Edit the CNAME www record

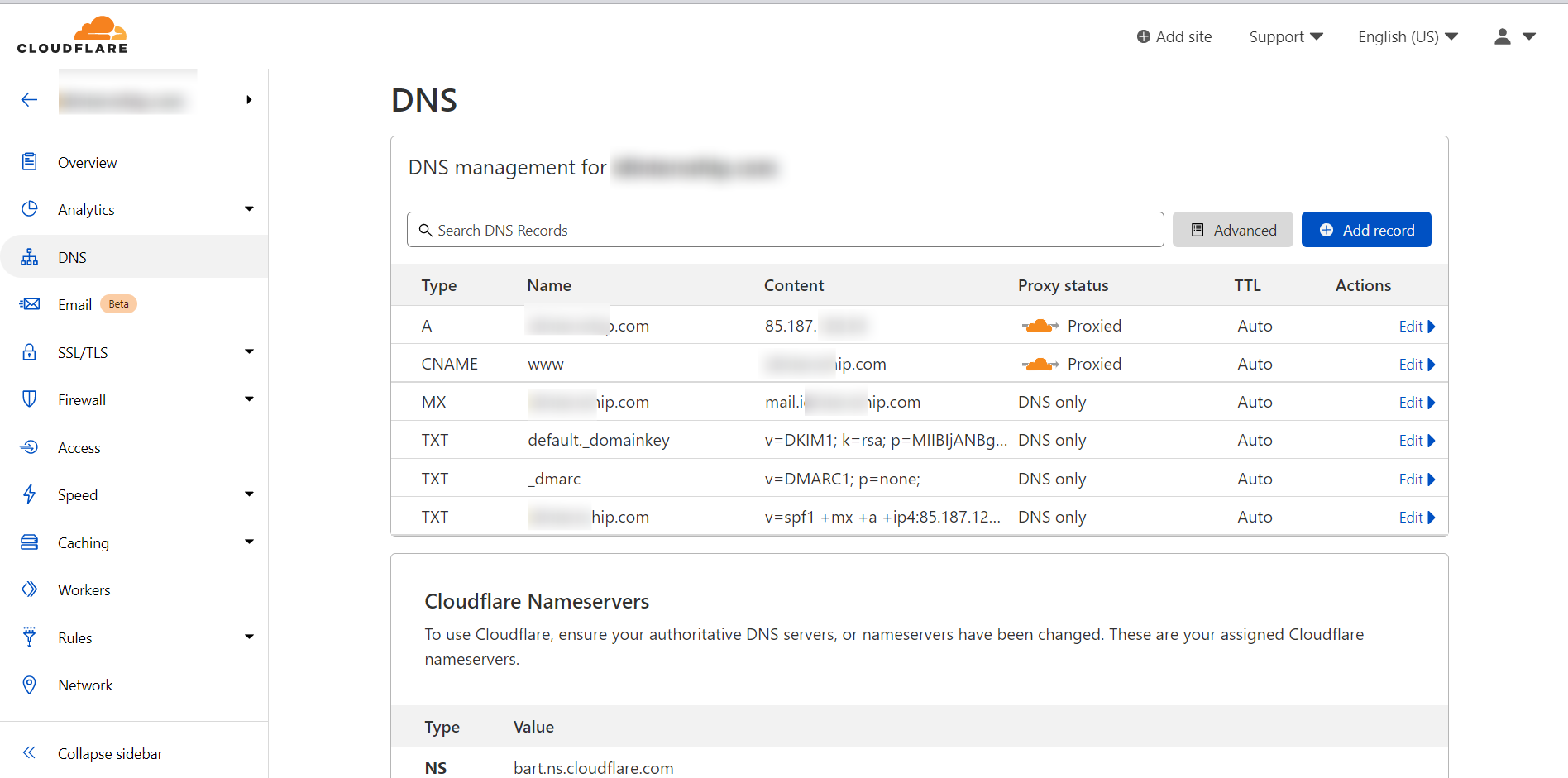tap(1417, 365)
